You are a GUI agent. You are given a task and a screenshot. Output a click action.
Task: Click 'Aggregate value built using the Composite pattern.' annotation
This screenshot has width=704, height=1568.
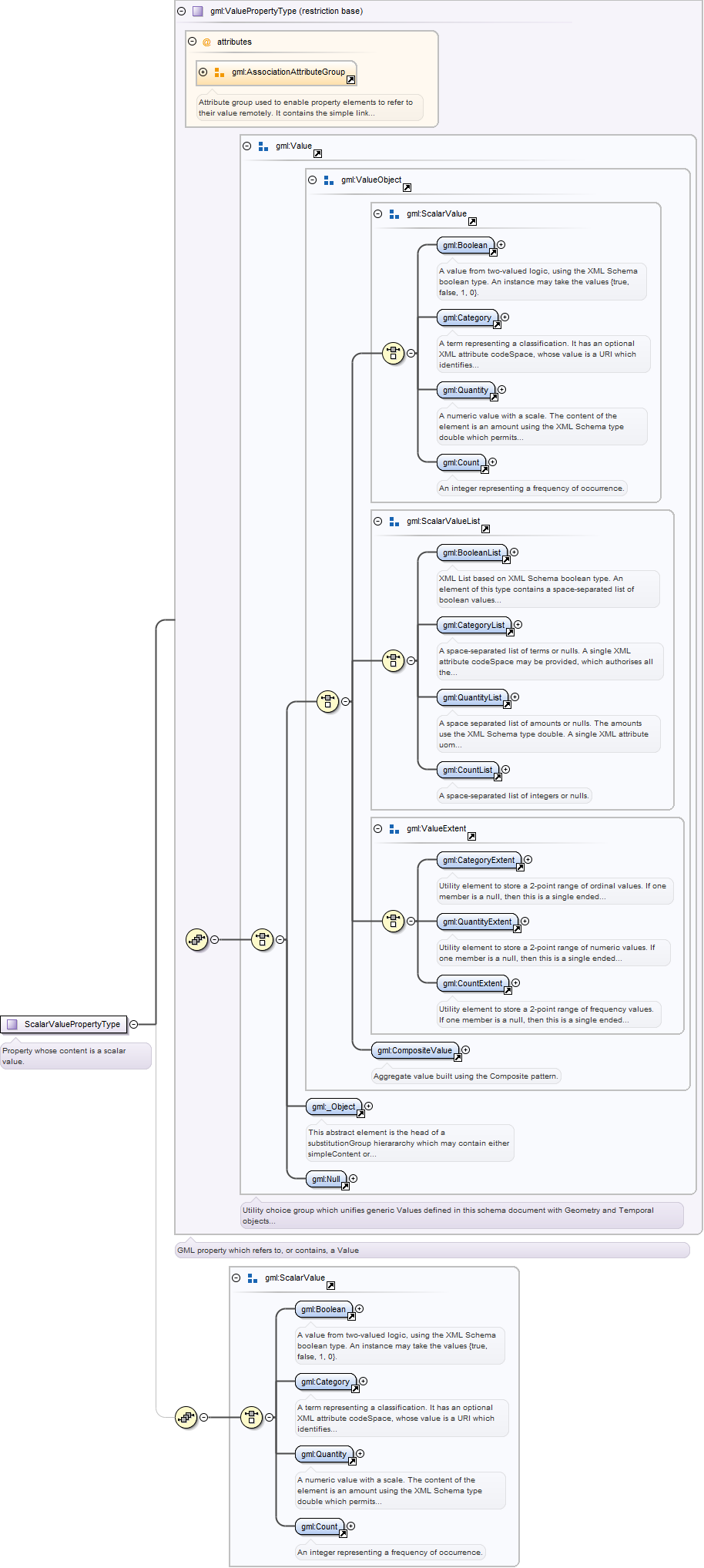[465, 1076]
